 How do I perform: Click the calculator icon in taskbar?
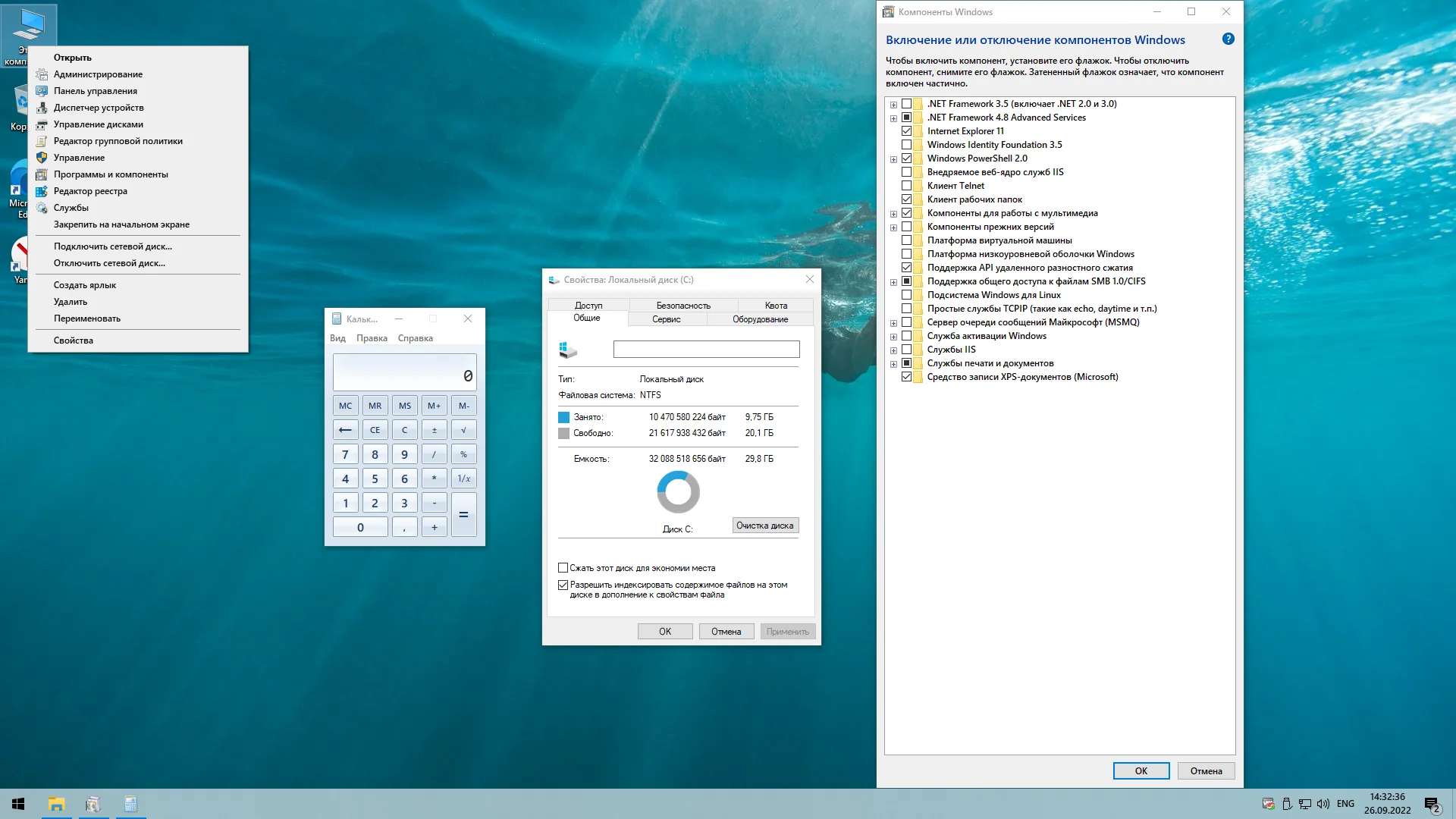point(130,804)
